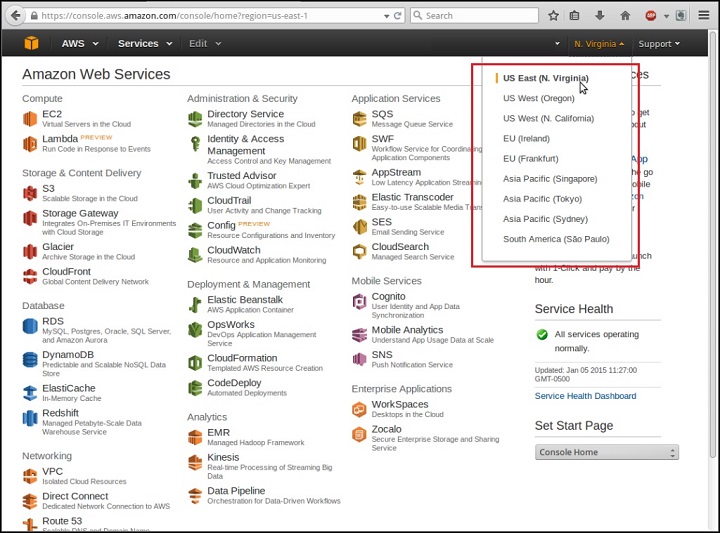Click the Redshift icon
Image resolution: width=720 pixels, height=533 pixels.
point(30,418)
